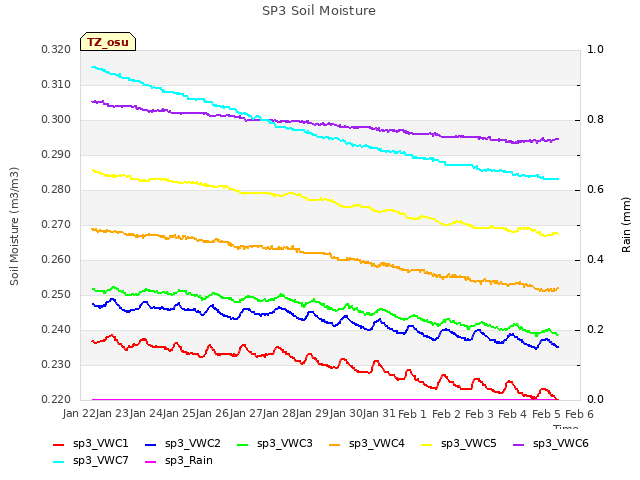Click the Jan 23 x-axis tick label
The width and height of the screenshot is (640, 480).
tap(112, 413)
